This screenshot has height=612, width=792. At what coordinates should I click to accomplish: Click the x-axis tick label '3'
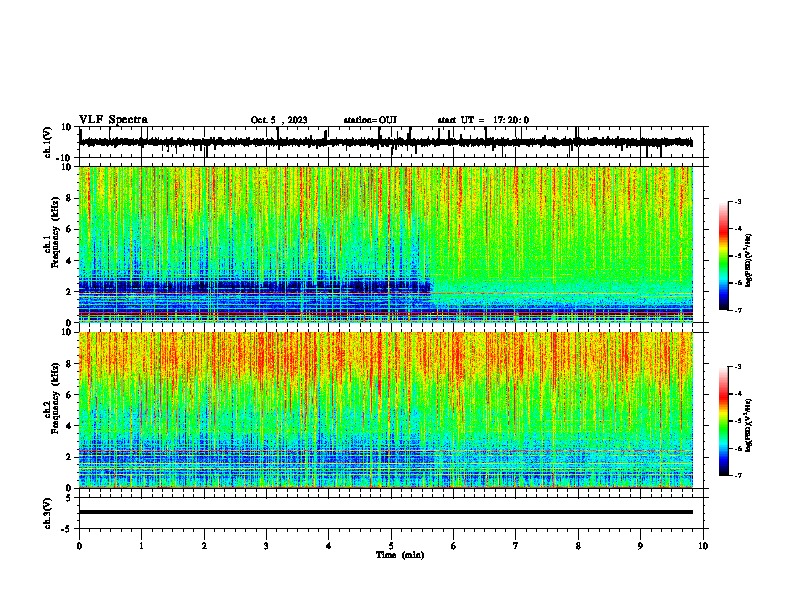click(x=266, y=546)
